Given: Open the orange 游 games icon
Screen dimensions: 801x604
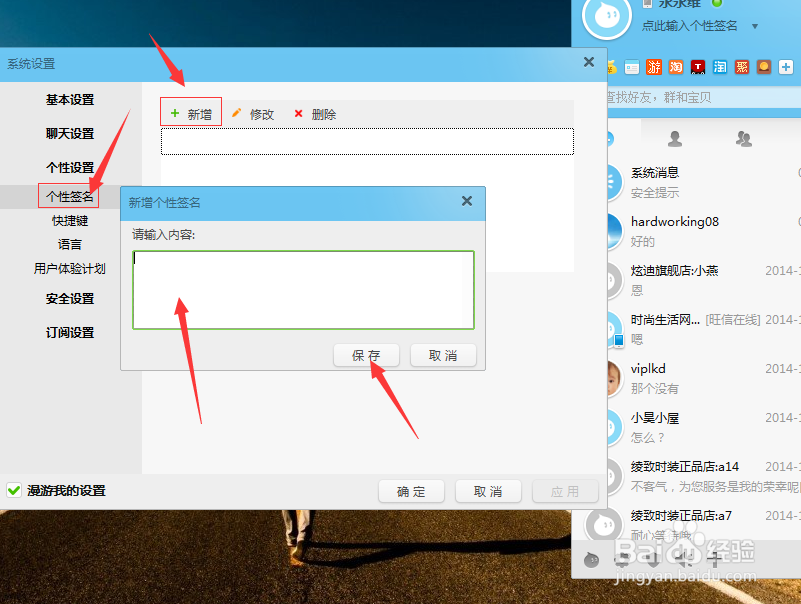Looking at the screenshot, I should pos(654,67).
